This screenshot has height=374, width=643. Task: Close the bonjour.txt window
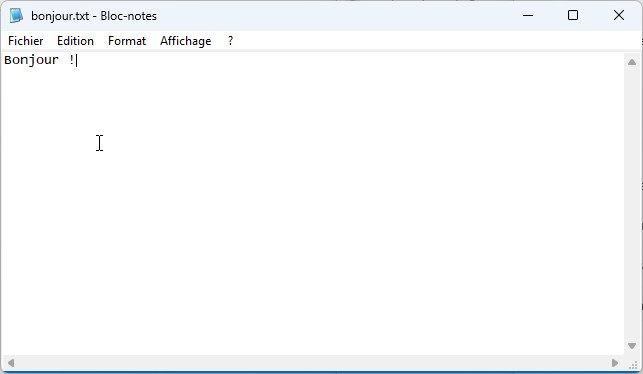(619, 16)
